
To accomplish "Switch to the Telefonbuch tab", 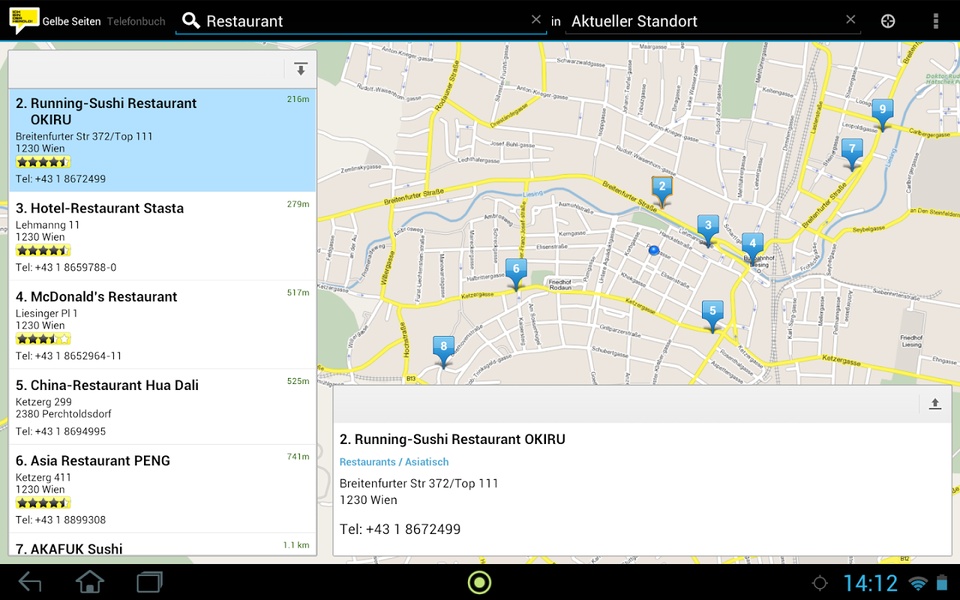I will pyautogui.click(x=136, y=21).
